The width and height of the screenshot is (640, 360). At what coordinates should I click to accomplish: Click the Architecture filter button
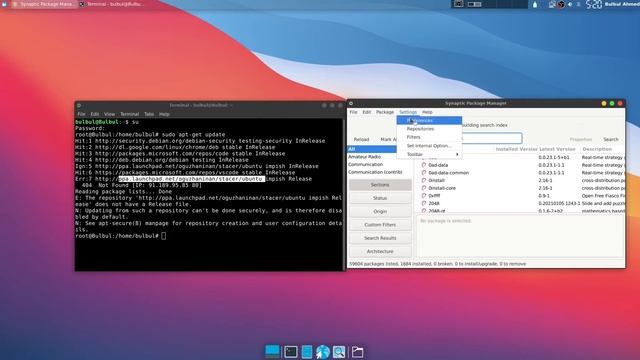point(380,251)
